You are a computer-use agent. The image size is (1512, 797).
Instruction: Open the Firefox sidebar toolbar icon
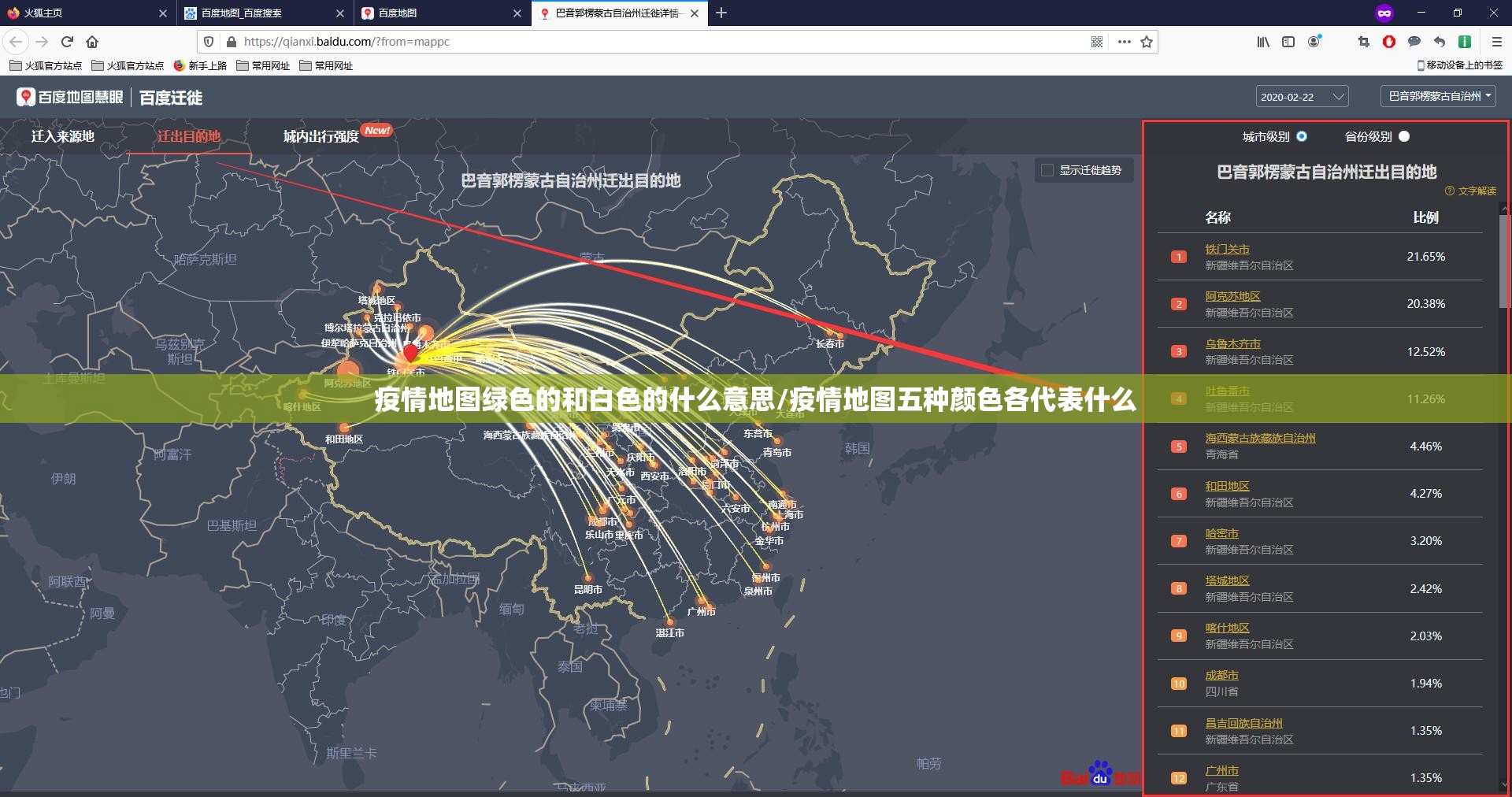coord(1288,42)
